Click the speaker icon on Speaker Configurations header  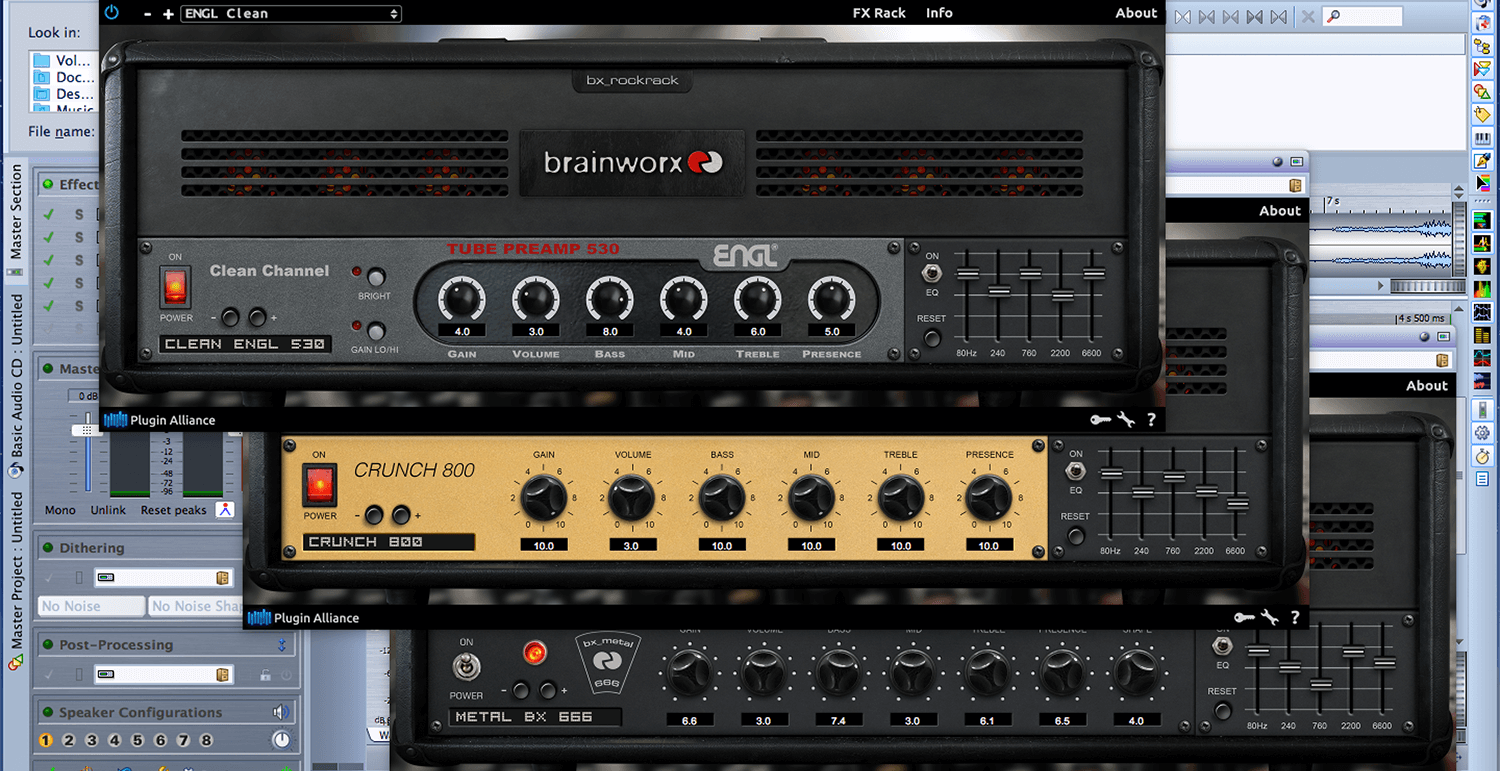point(282,712)
